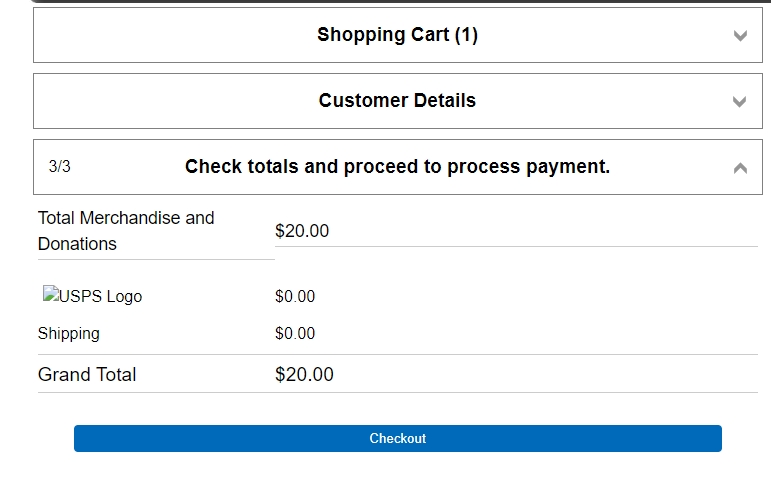Open the Customer Details heading
Screen dimensions: 771x484
pos(397,101)
